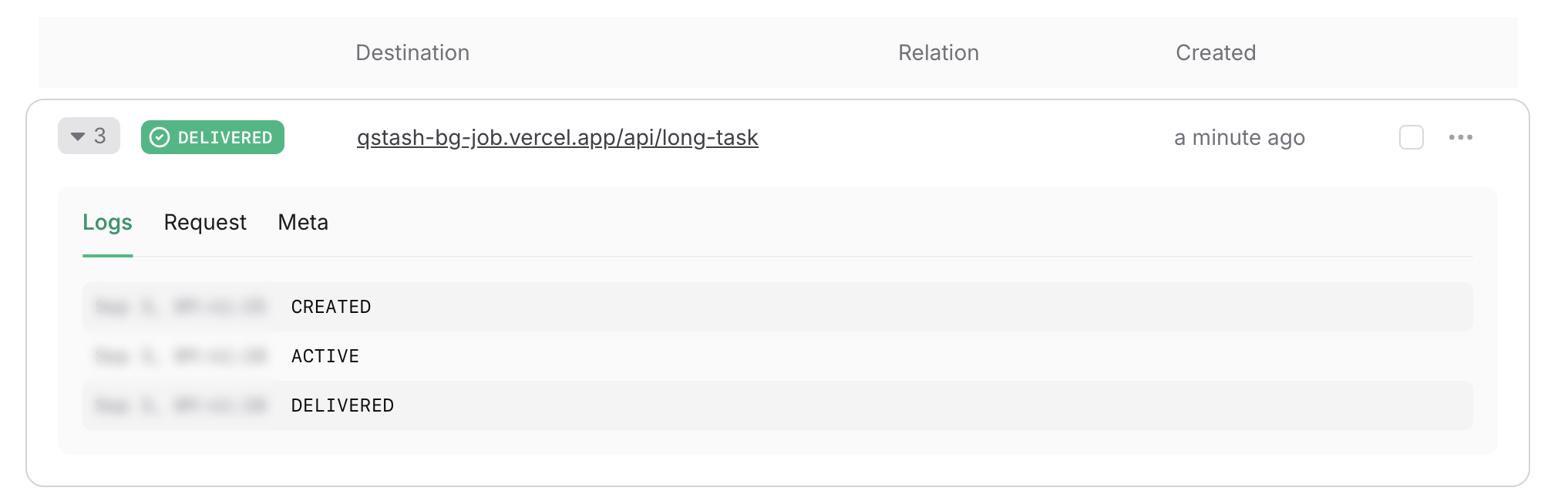1568x501 pixels.
Task: Click the DELIVERED status badge
Action: (x=213, y=137)
